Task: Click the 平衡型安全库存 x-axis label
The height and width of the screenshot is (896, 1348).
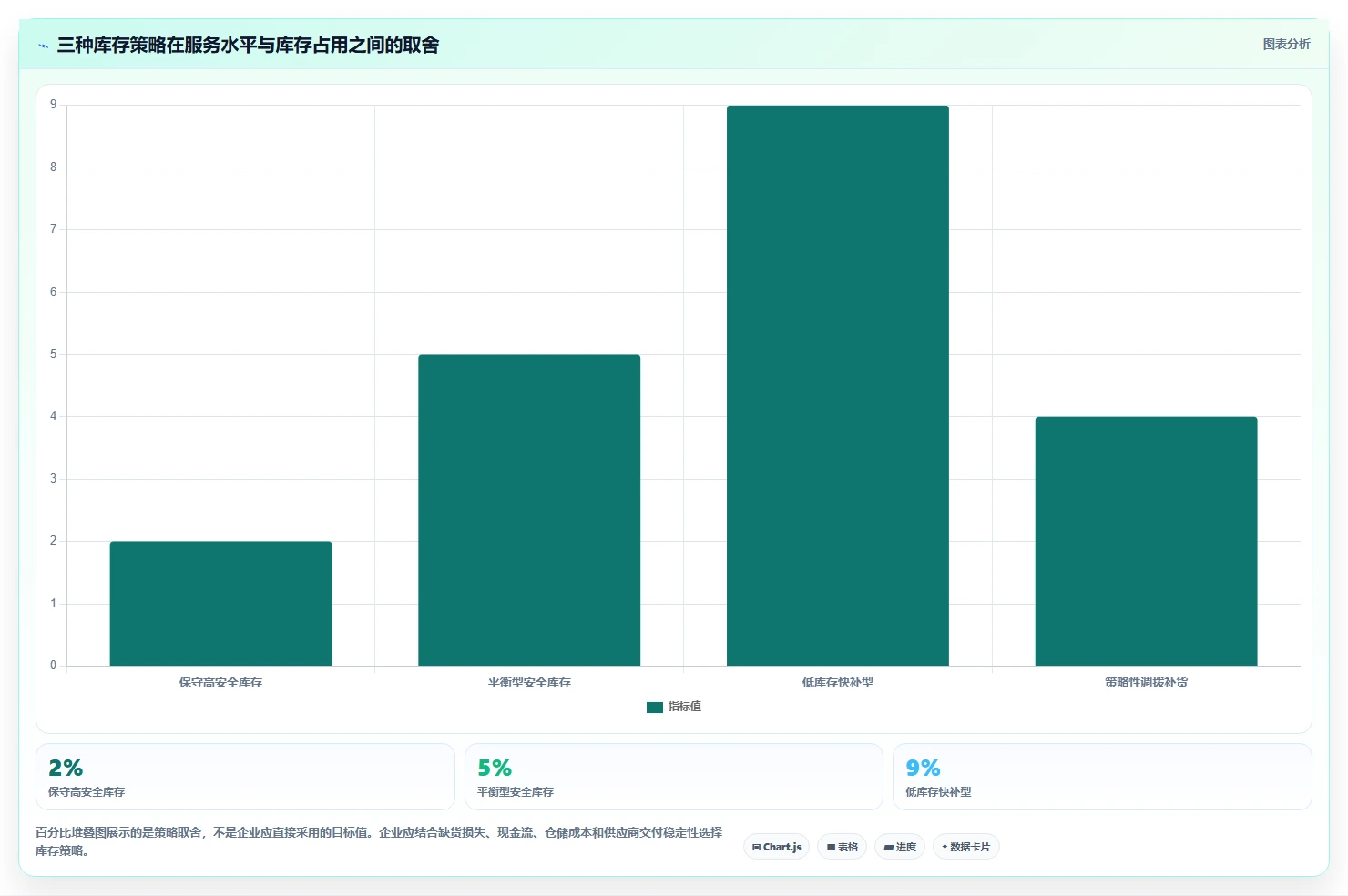Action: pyautogui.click(x=529, y=682)
